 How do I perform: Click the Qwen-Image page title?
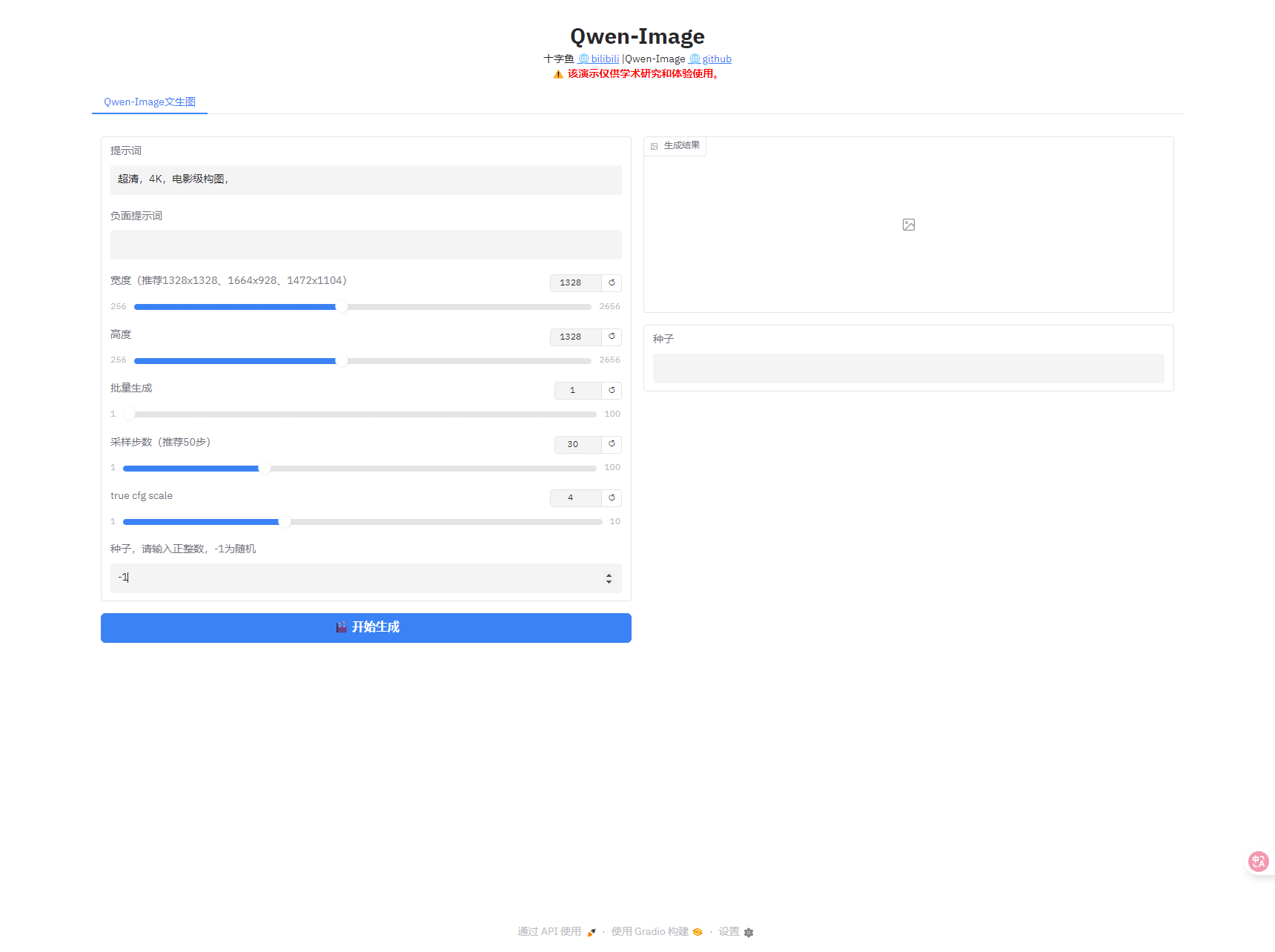(637, 36)
